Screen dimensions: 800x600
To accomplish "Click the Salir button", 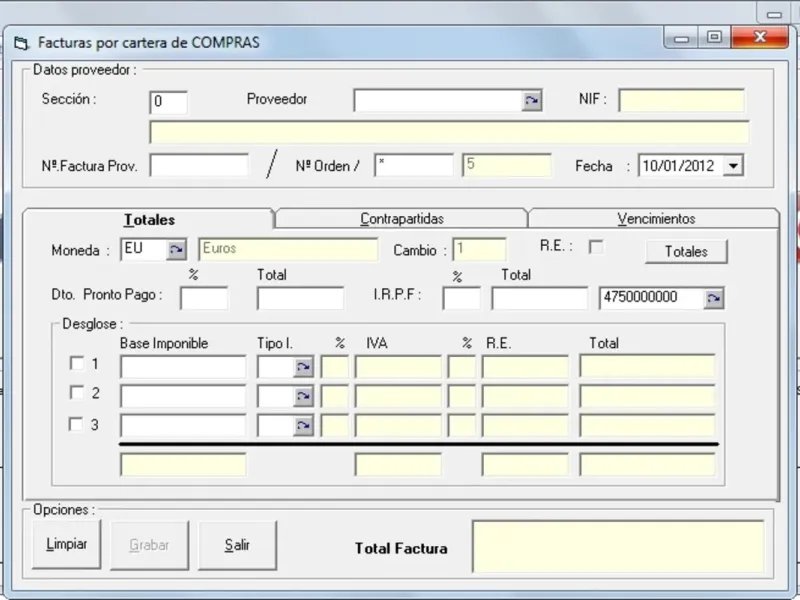I will pos(237,545).
